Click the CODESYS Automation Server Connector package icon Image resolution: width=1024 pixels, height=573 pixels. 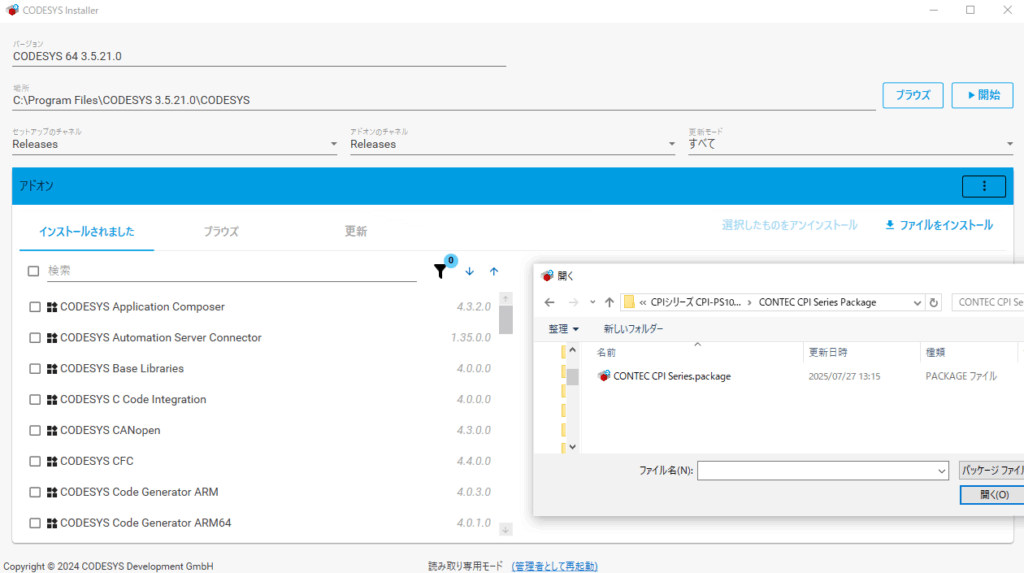coord(52,338)
